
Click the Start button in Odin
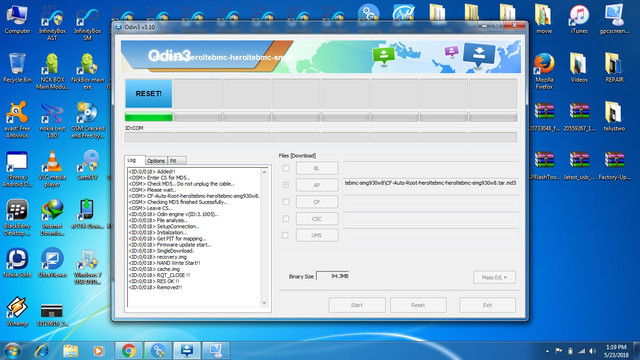point(357,305)
